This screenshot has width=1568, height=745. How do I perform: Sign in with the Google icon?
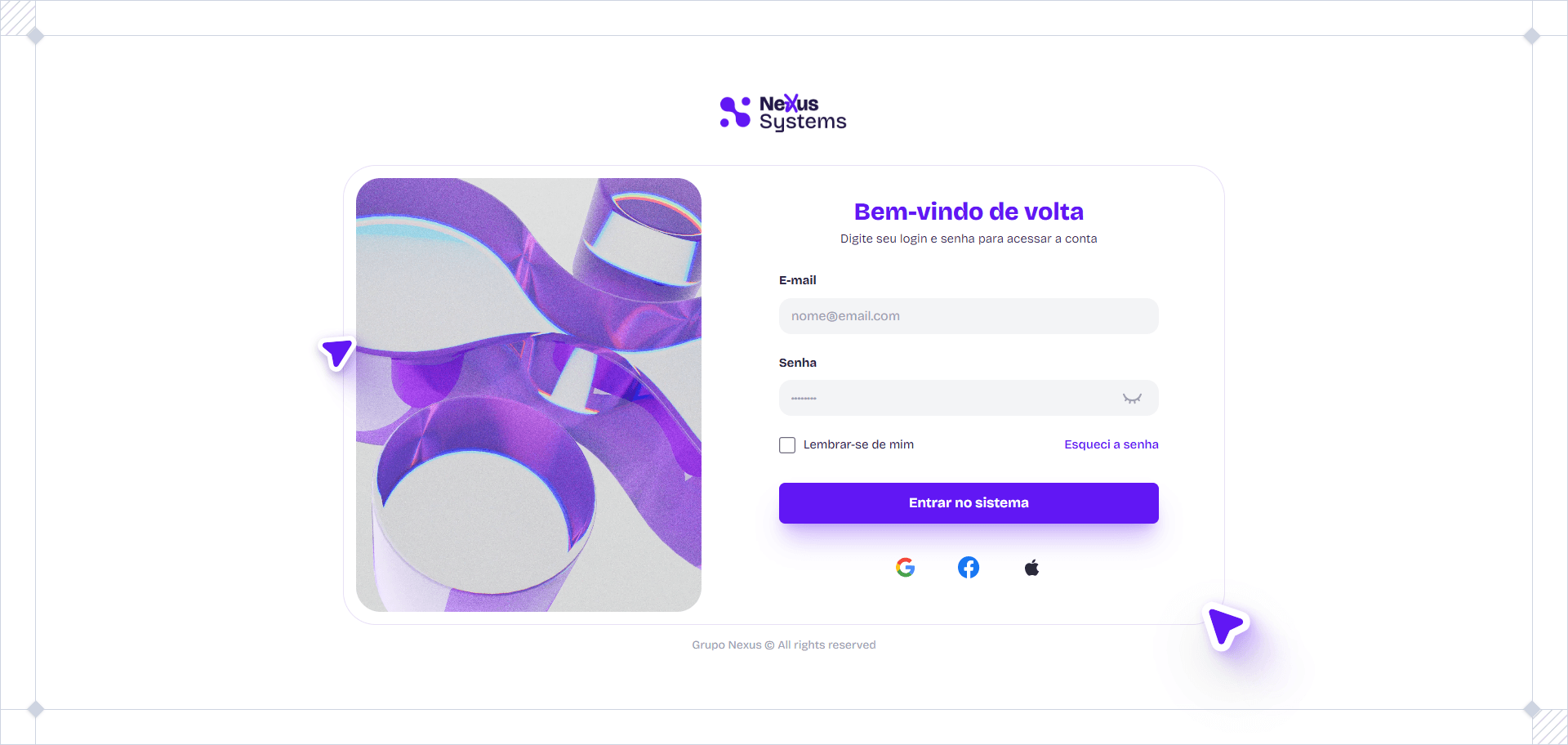(x=905, y=568)
